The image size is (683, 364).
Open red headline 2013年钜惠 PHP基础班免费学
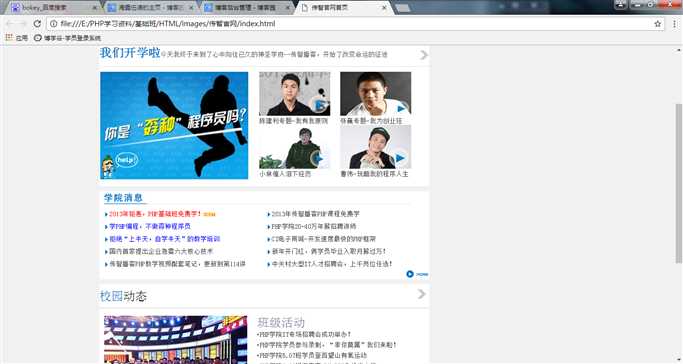155,214
